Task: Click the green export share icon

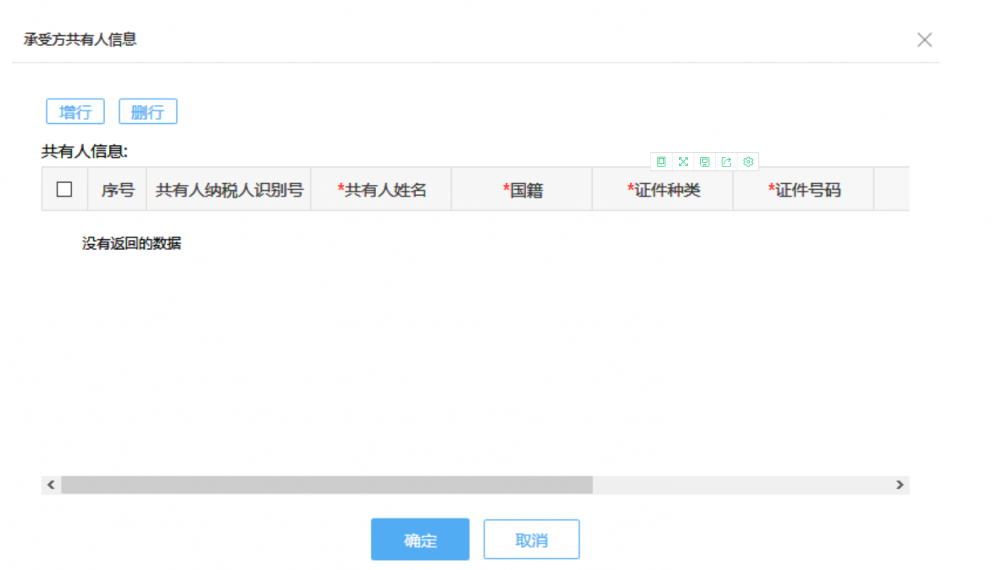Action: pos(727,161)
